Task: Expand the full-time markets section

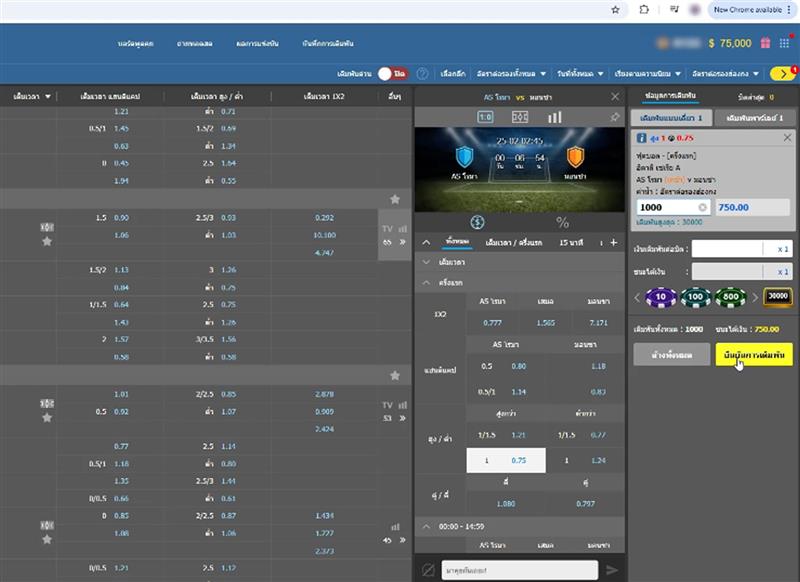Action: [x=427, y=262]
